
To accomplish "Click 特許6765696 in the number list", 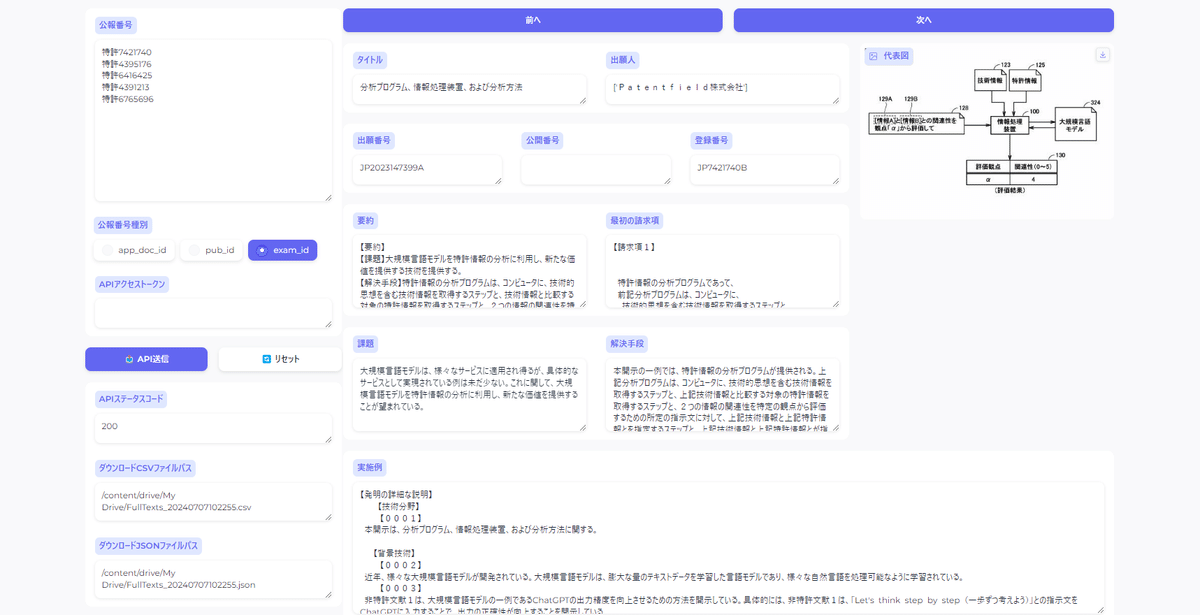I will pyautogui.click(x=127, y=99).
